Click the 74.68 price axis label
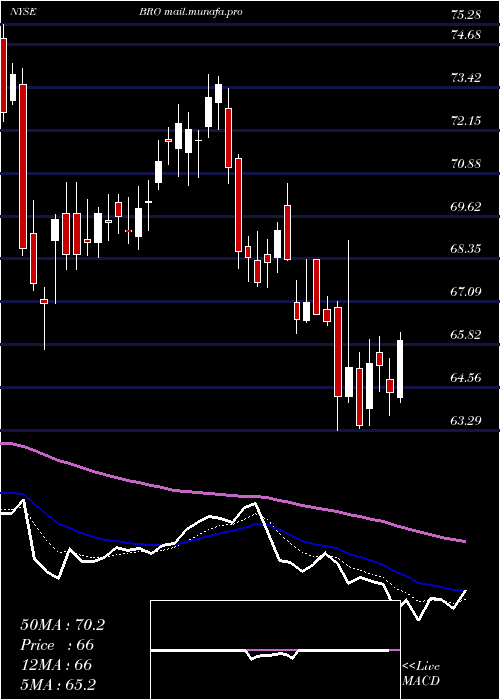Screen dimensions: 500x700 (x=466, y=34)
